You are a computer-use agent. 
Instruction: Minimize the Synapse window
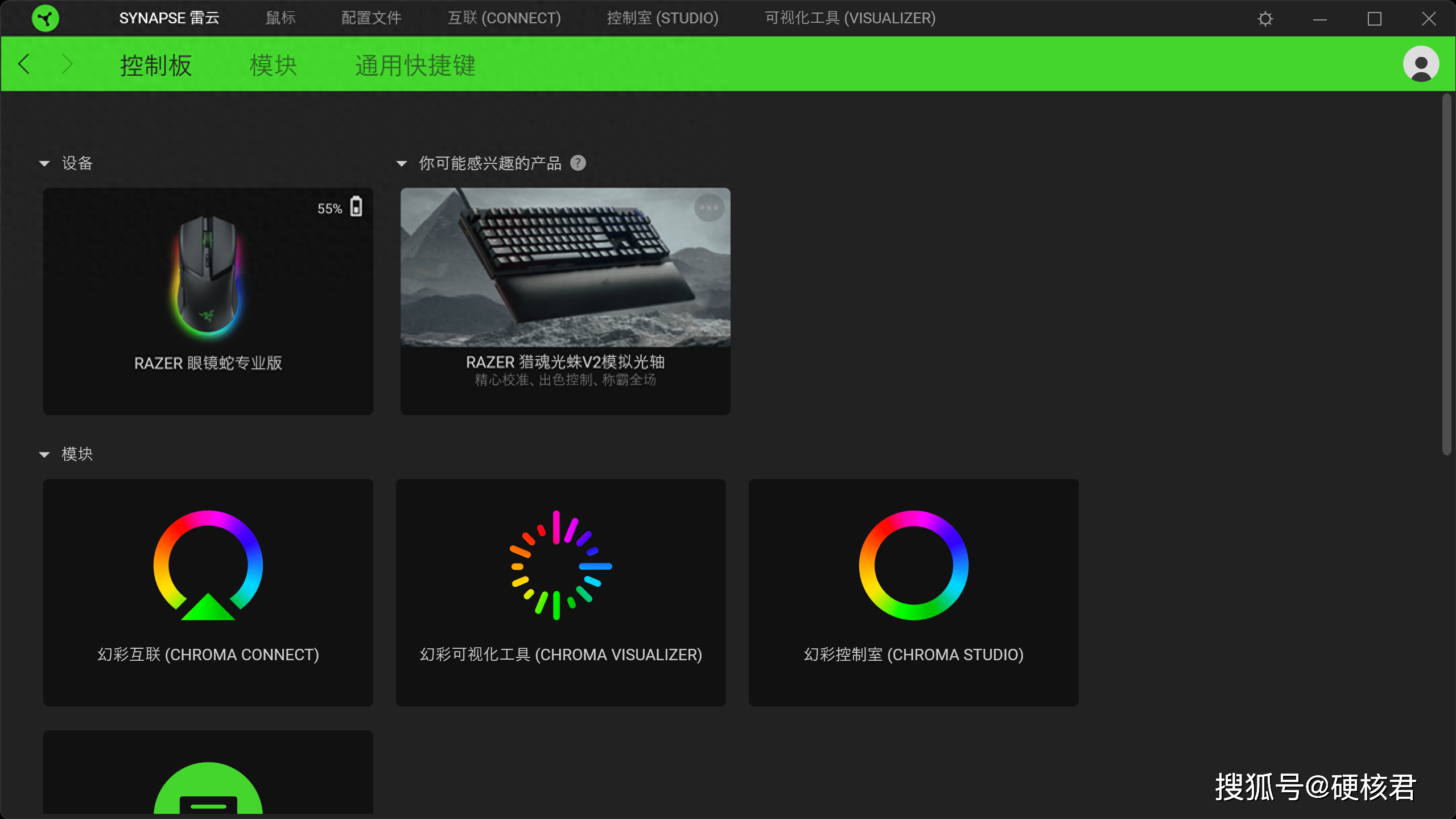pos(1319,19)
